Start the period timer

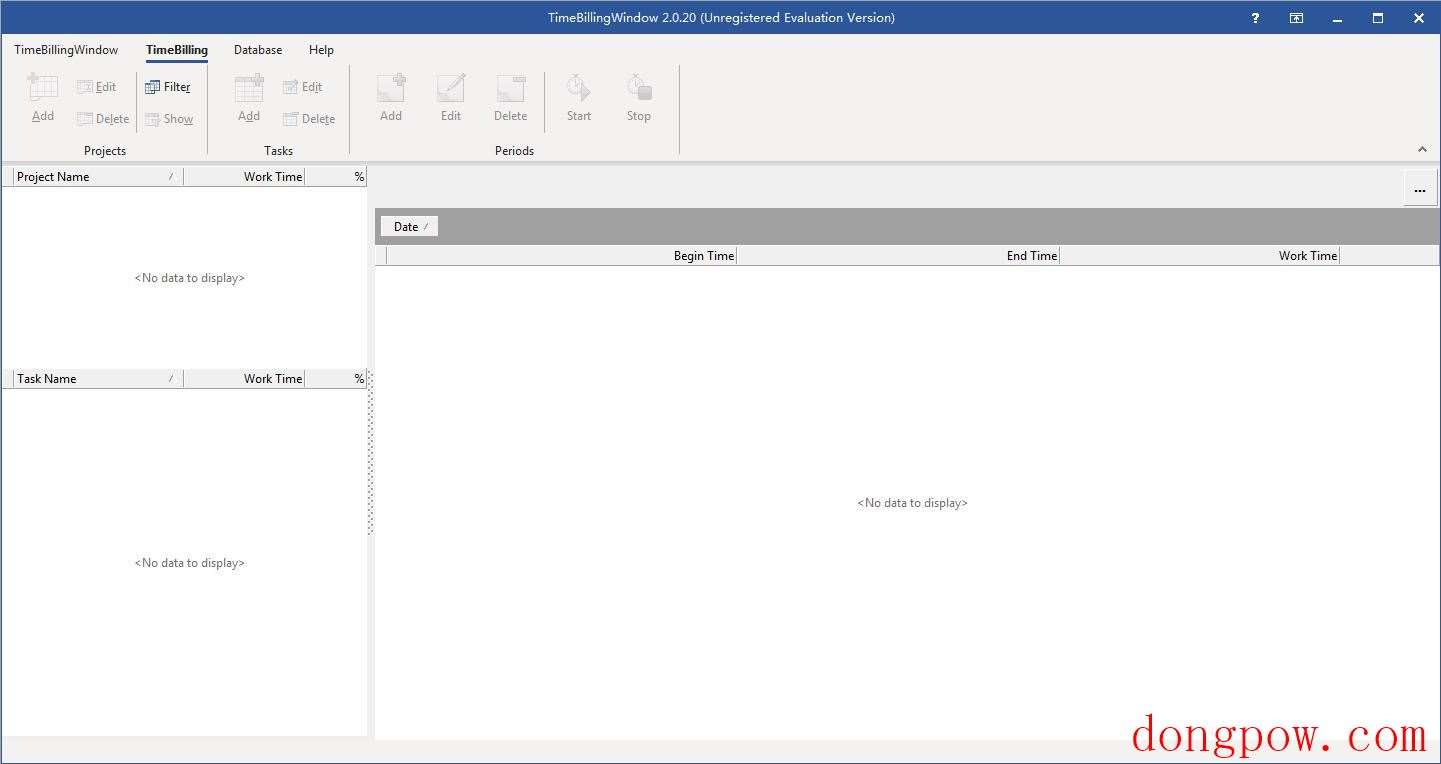point(579,98)
